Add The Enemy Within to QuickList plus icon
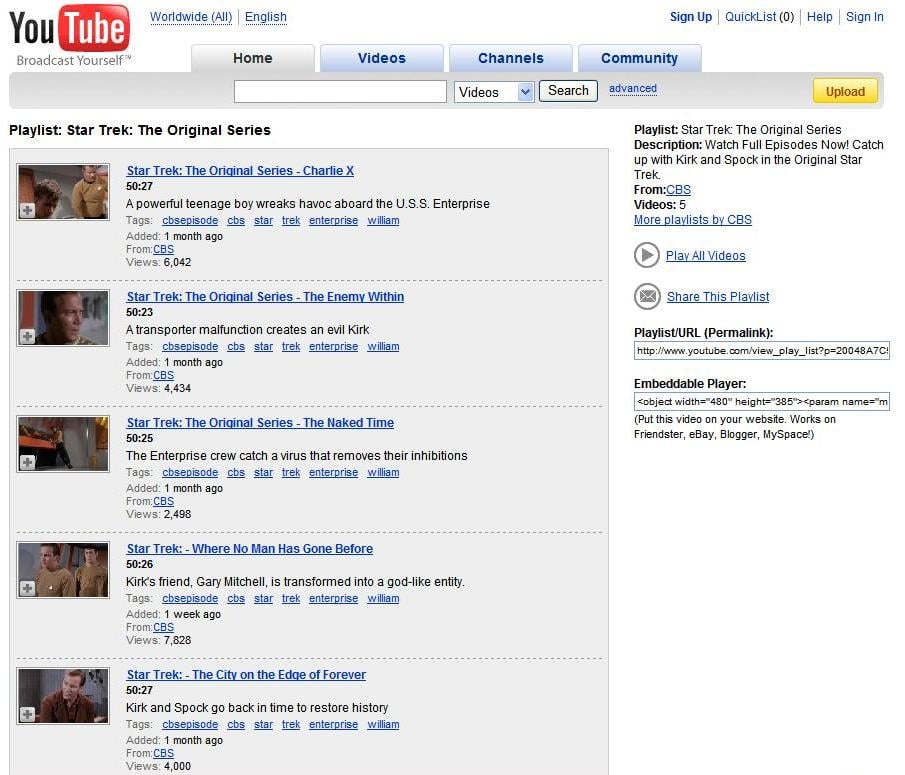Viewport: 905px width, 775px height. click(28, 336)
